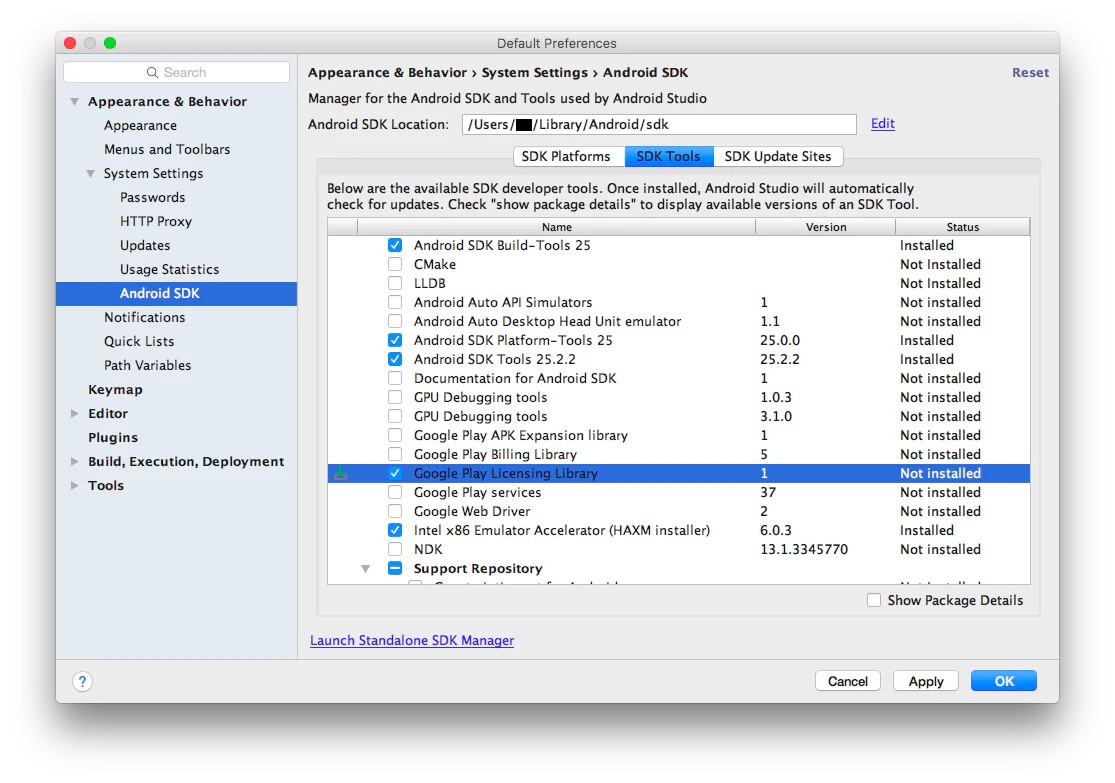
Task: Focus the preferences Search field
Action: (x=176, y=73)
